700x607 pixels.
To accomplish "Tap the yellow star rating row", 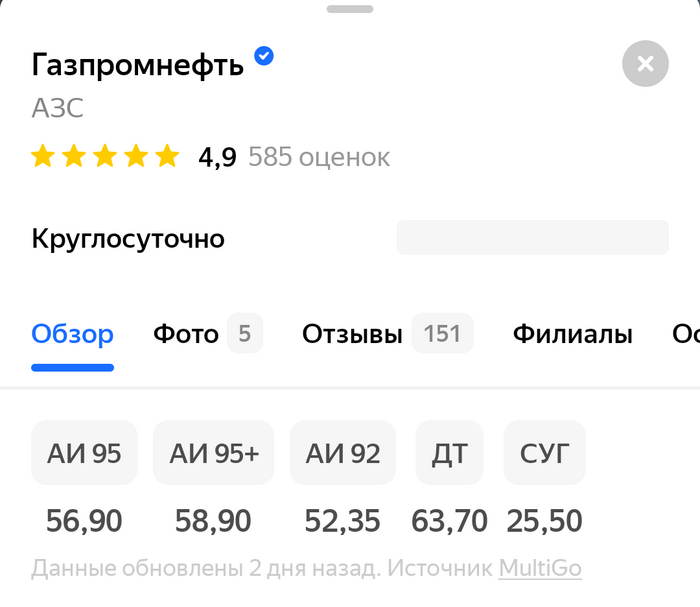I will pos(105,157).
